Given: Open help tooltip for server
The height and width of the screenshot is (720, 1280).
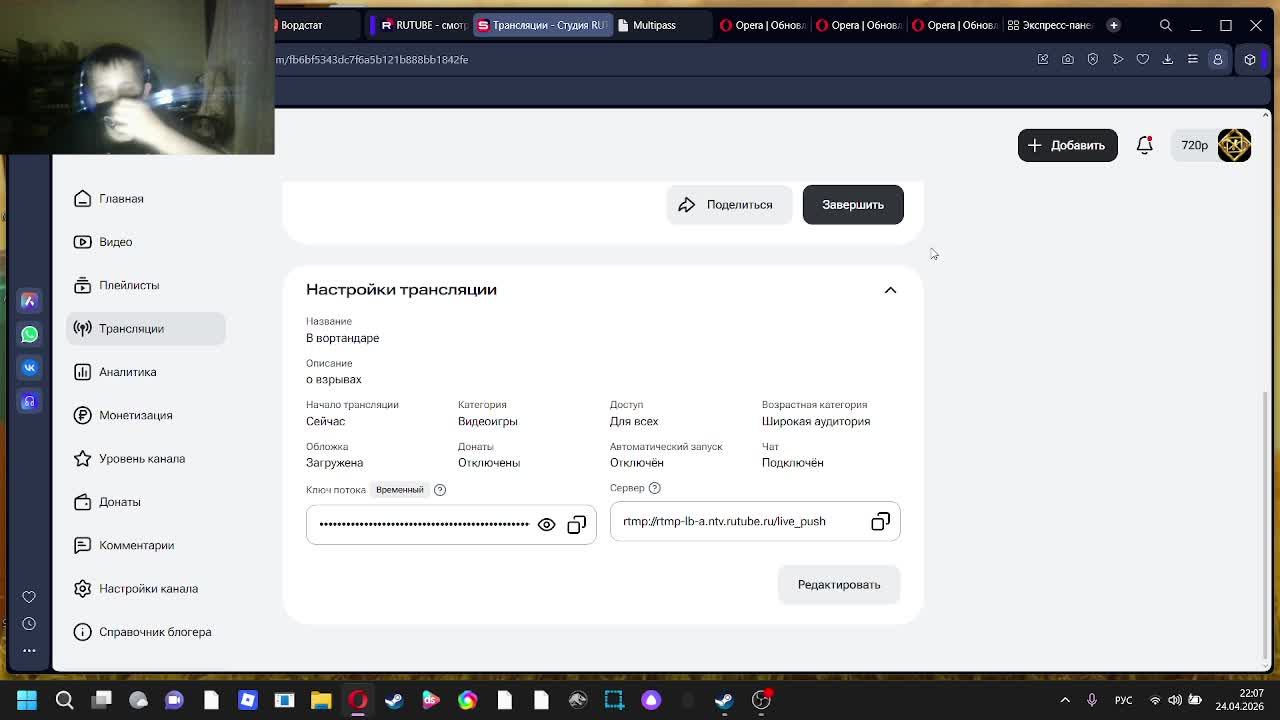Looking at the screenshot, I should [655, 488].
